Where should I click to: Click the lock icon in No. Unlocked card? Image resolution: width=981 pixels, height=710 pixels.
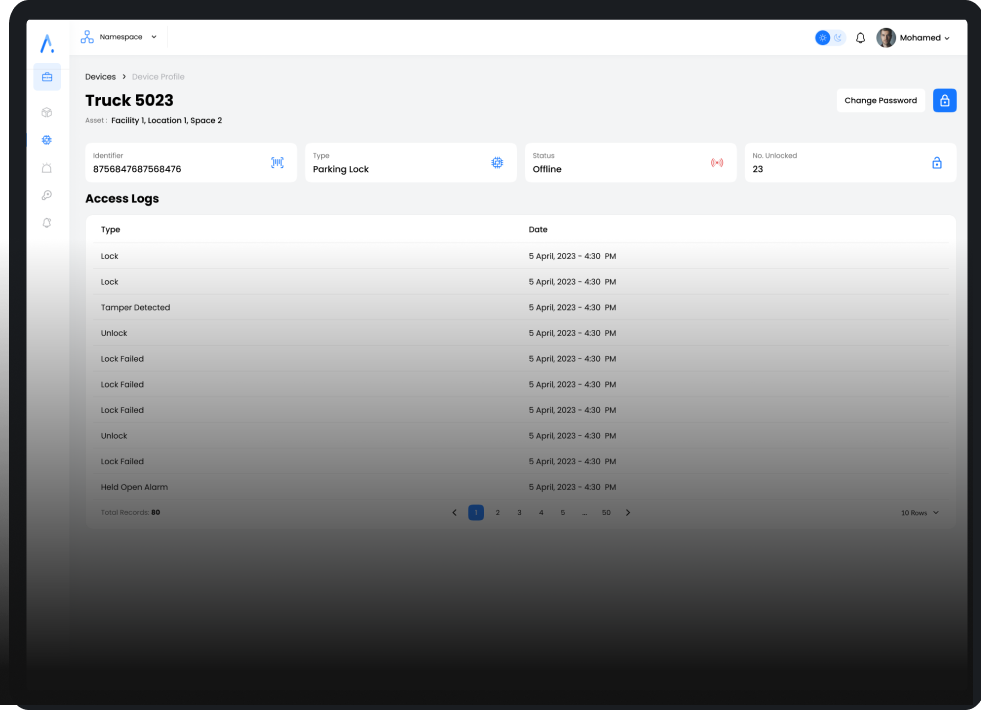(x=937, y=163)
